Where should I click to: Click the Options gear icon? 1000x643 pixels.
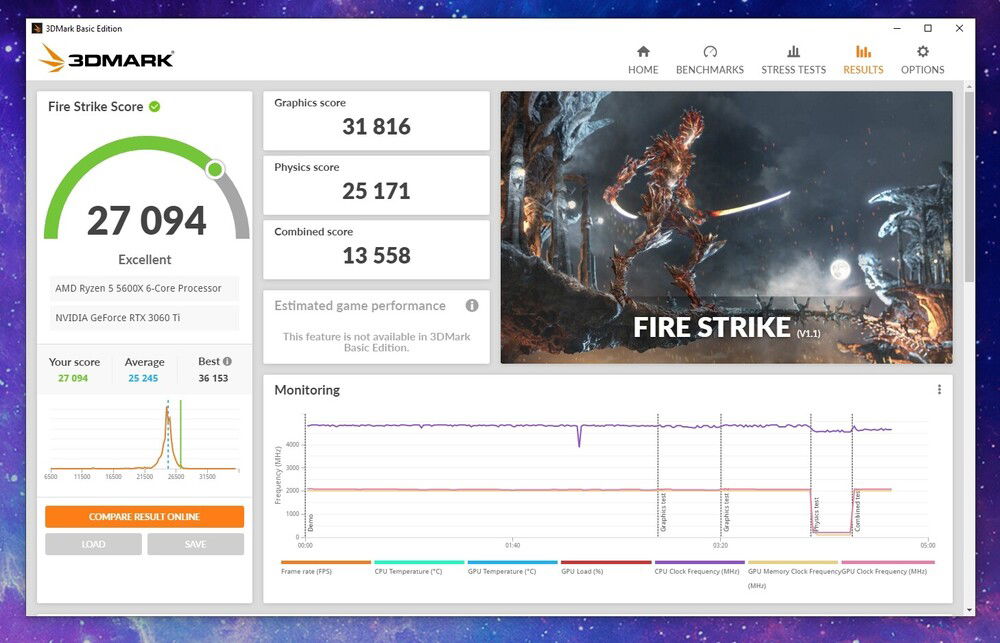click(922, 52)
